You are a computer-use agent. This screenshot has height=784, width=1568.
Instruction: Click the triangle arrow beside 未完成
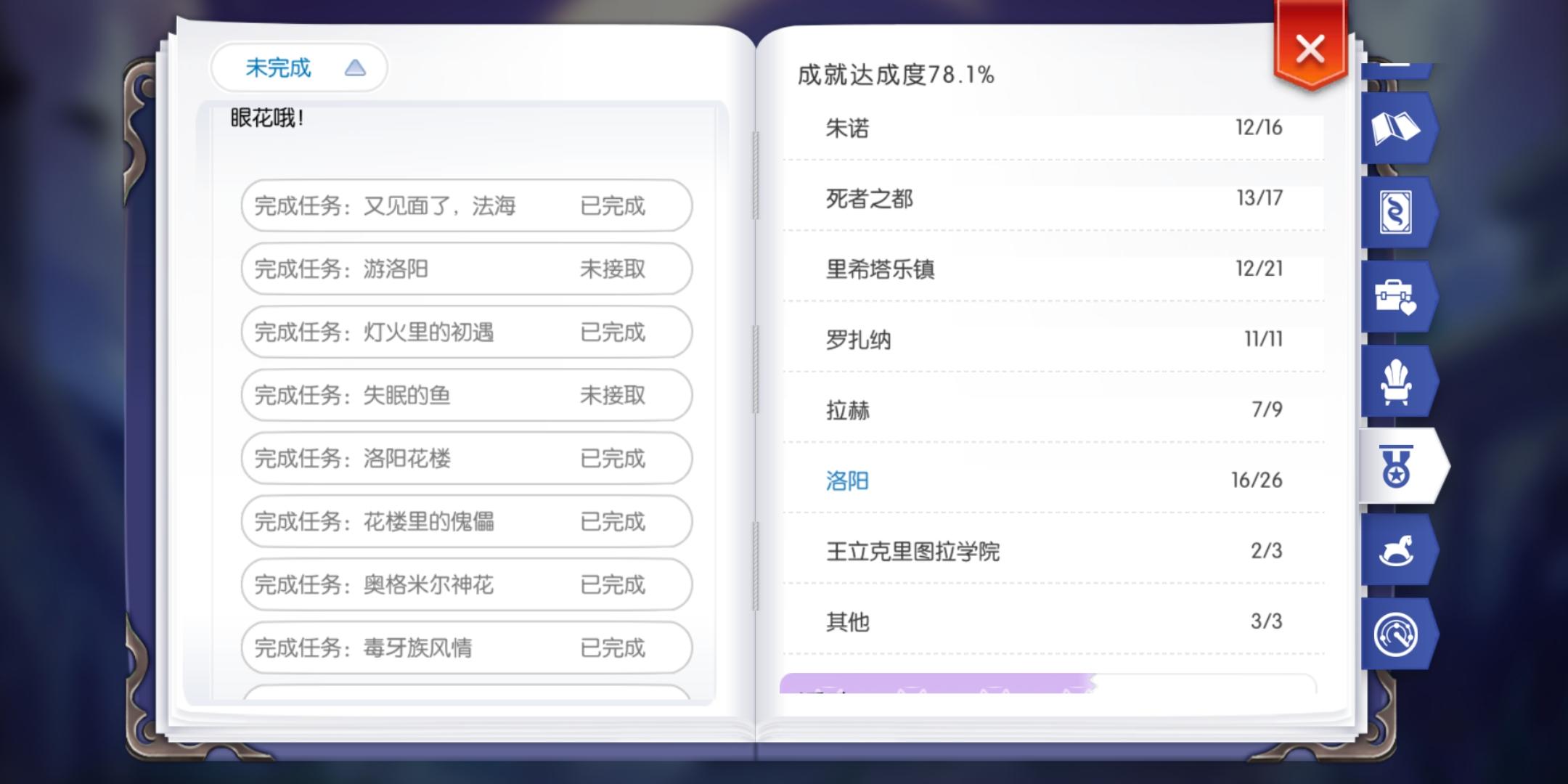[x=355, y=68]
